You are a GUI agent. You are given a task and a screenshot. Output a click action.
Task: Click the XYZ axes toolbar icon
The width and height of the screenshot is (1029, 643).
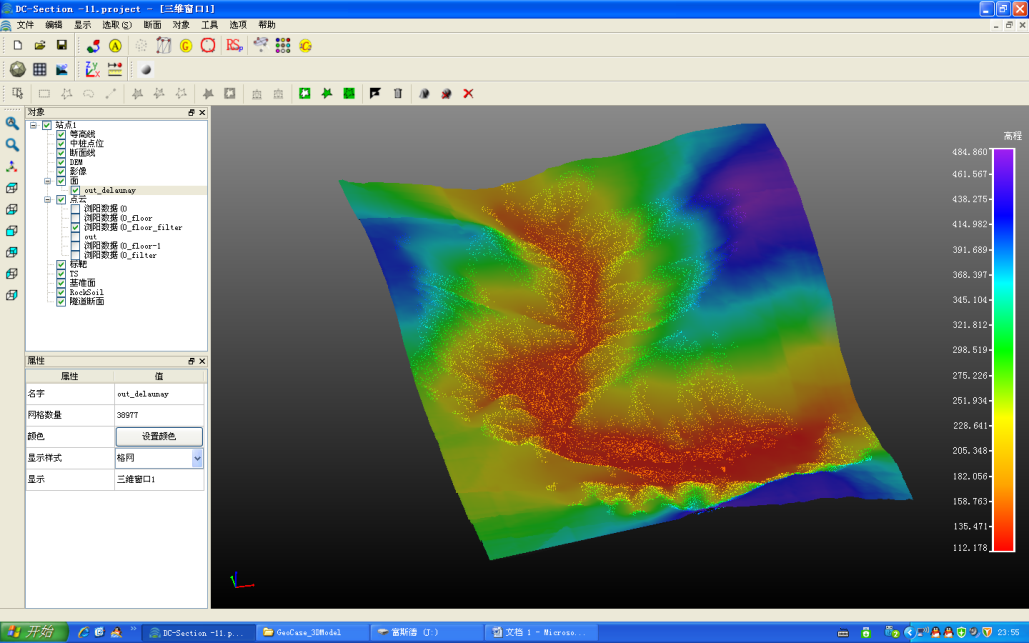click(93, 69)
